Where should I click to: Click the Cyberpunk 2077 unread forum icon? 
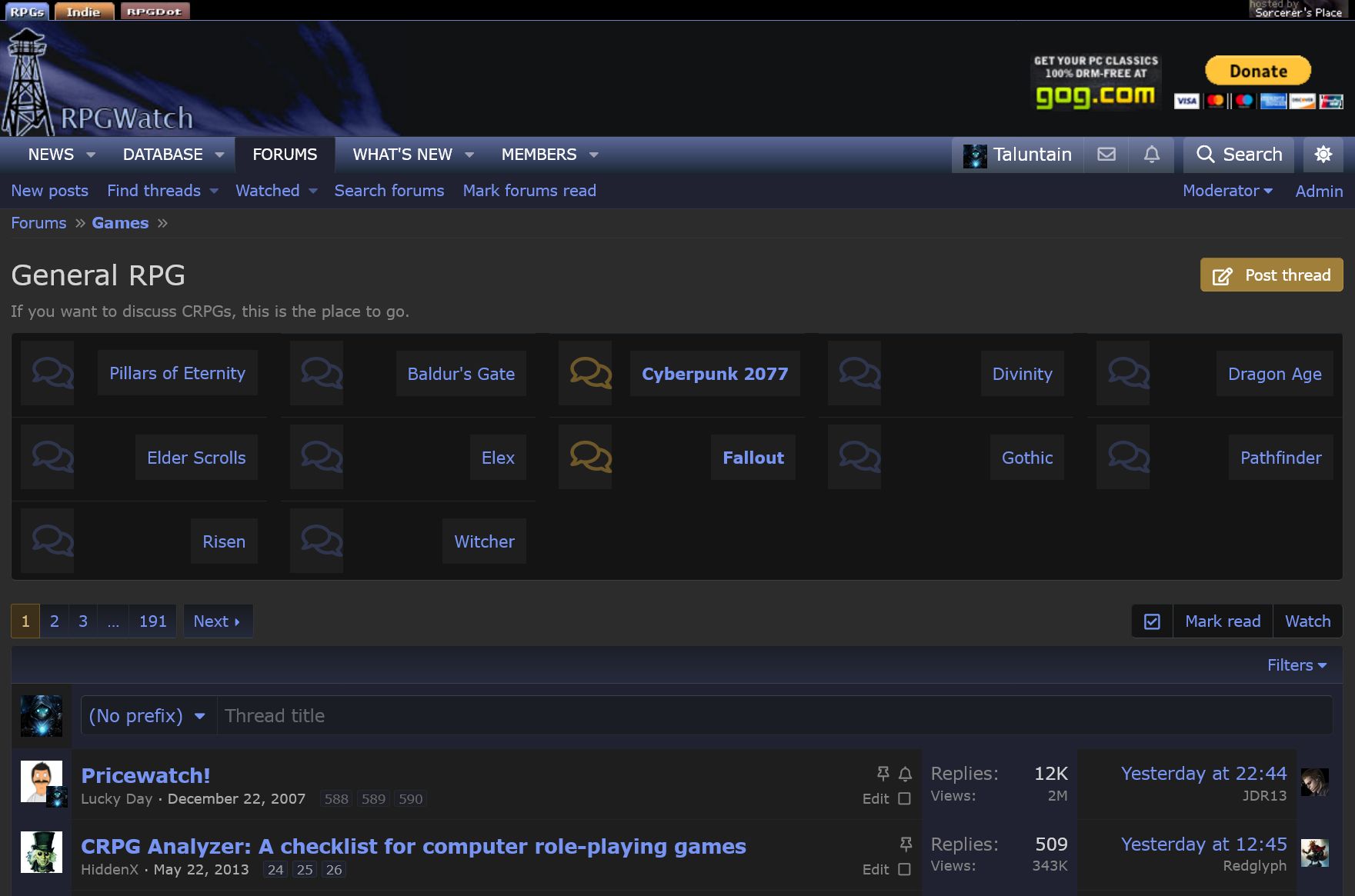click(591, 373)
